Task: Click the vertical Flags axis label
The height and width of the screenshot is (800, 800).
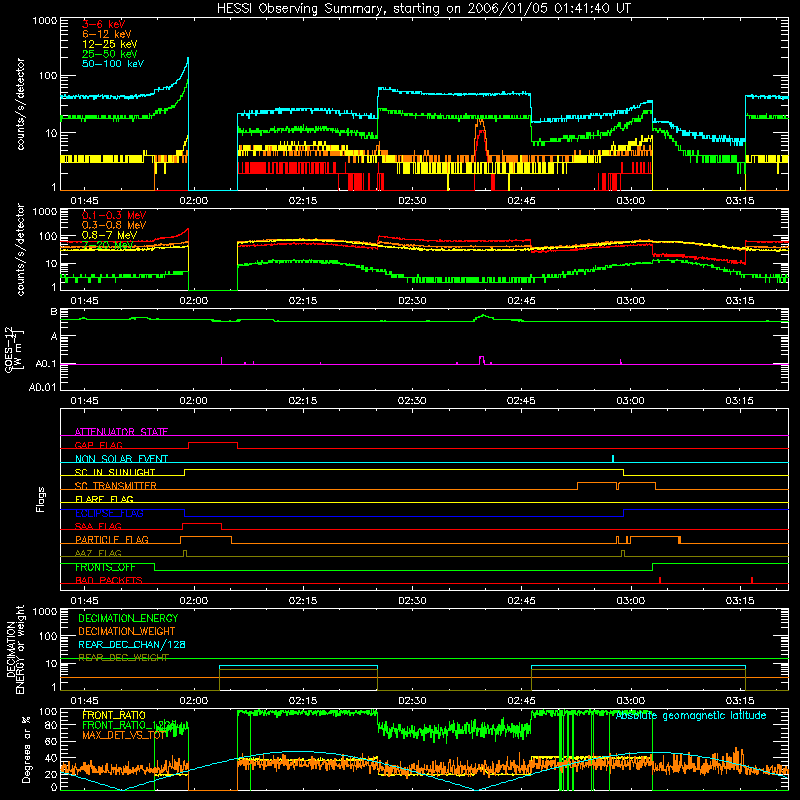Action: [x=41, y=499]
